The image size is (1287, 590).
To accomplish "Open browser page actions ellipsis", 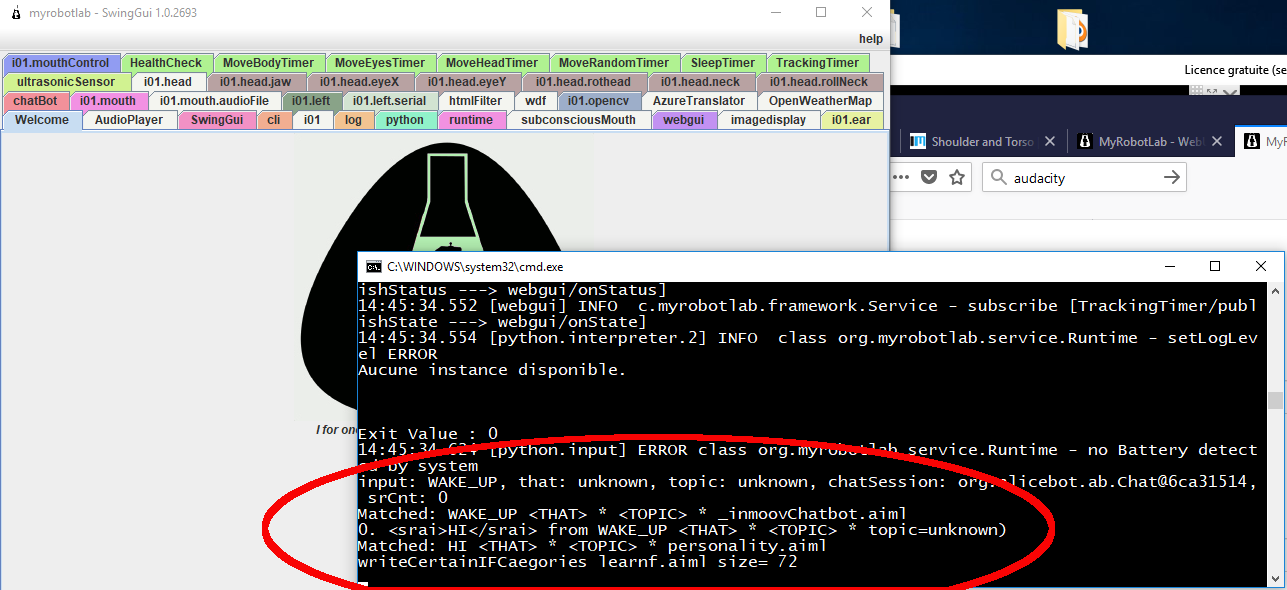I will tap(901, 178).
